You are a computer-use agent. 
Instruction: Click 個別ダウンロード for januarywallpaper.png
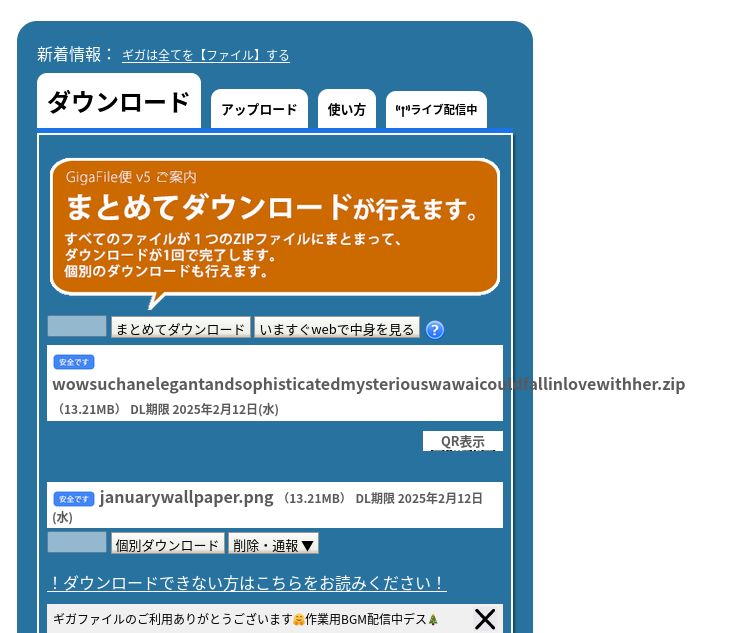(x=168, y=544)
